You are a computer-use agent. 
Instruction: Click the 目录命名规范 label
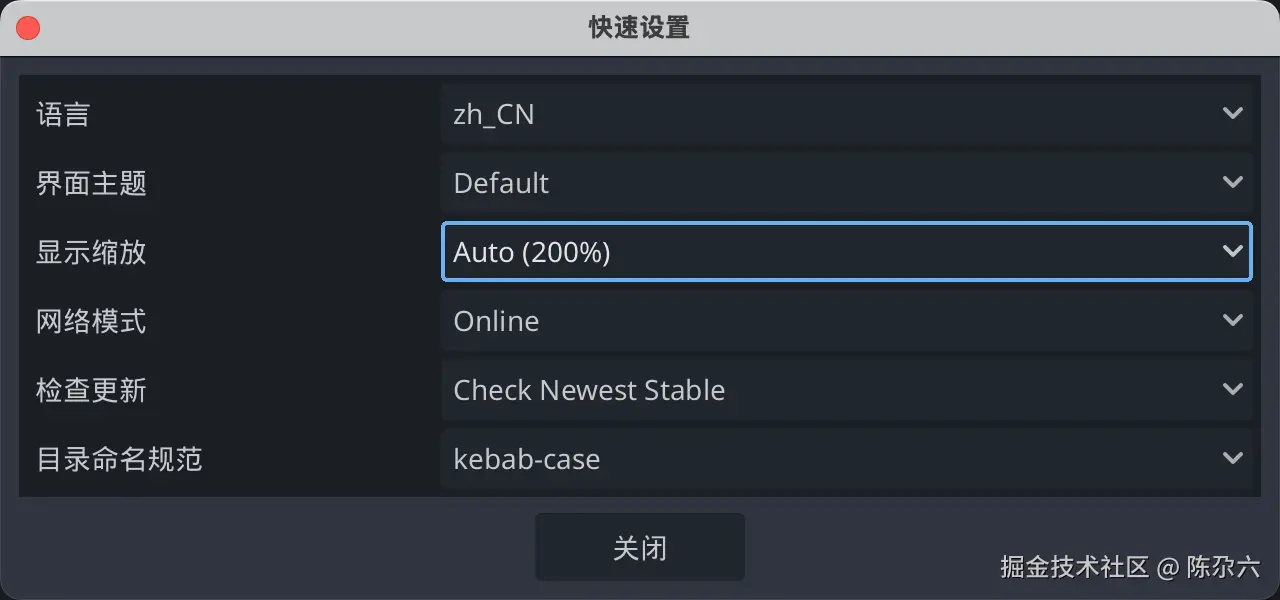[x=118, y=458]
